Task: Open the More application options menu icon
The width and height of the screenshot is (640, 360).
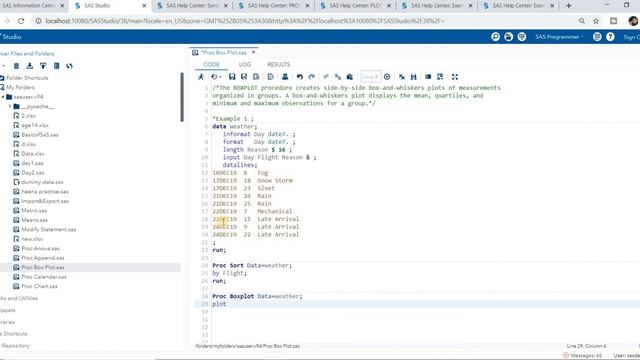Action: tap(597, 37)
